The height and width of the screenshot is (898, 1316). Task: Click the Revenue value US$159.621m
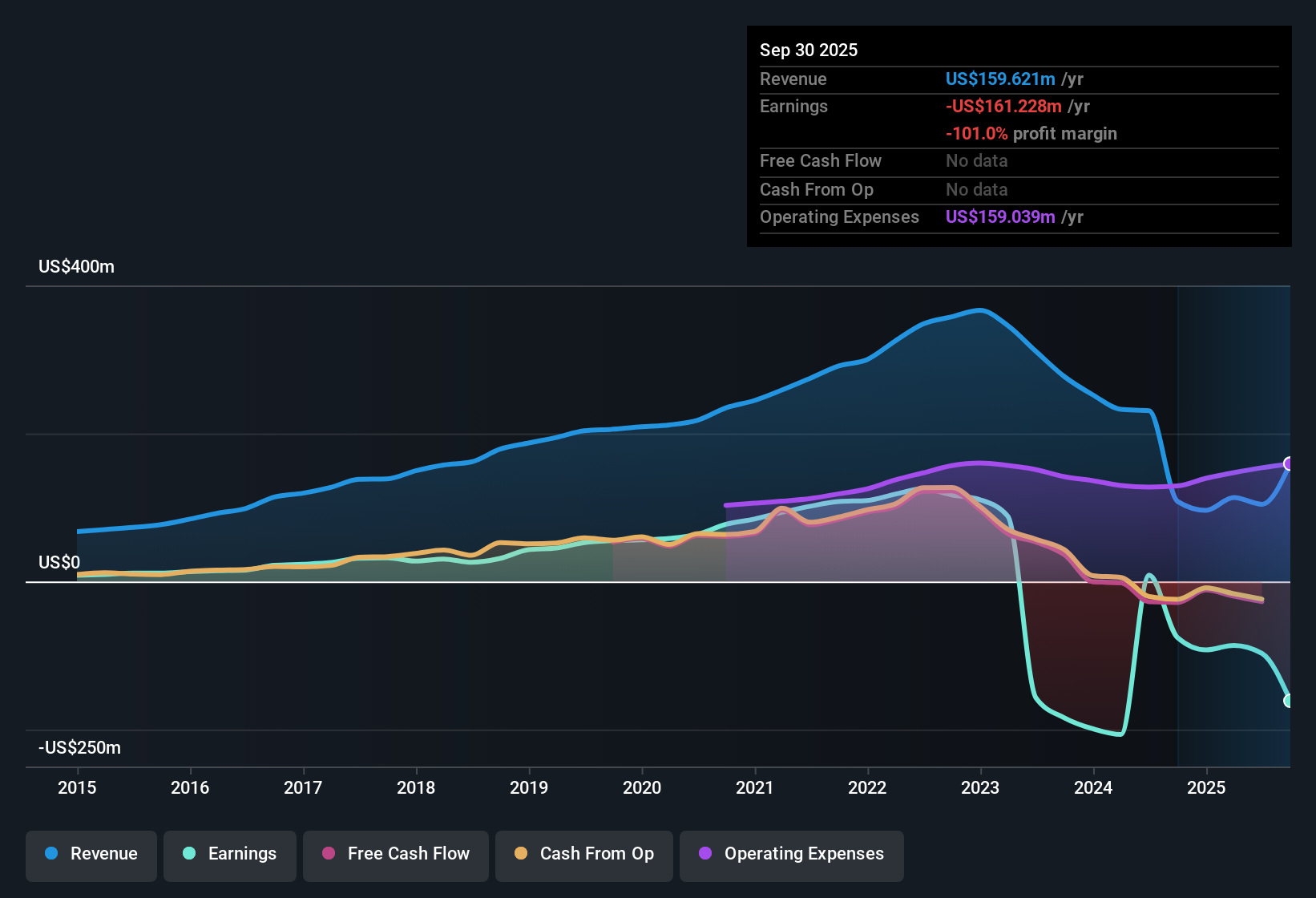point(1000,79)
